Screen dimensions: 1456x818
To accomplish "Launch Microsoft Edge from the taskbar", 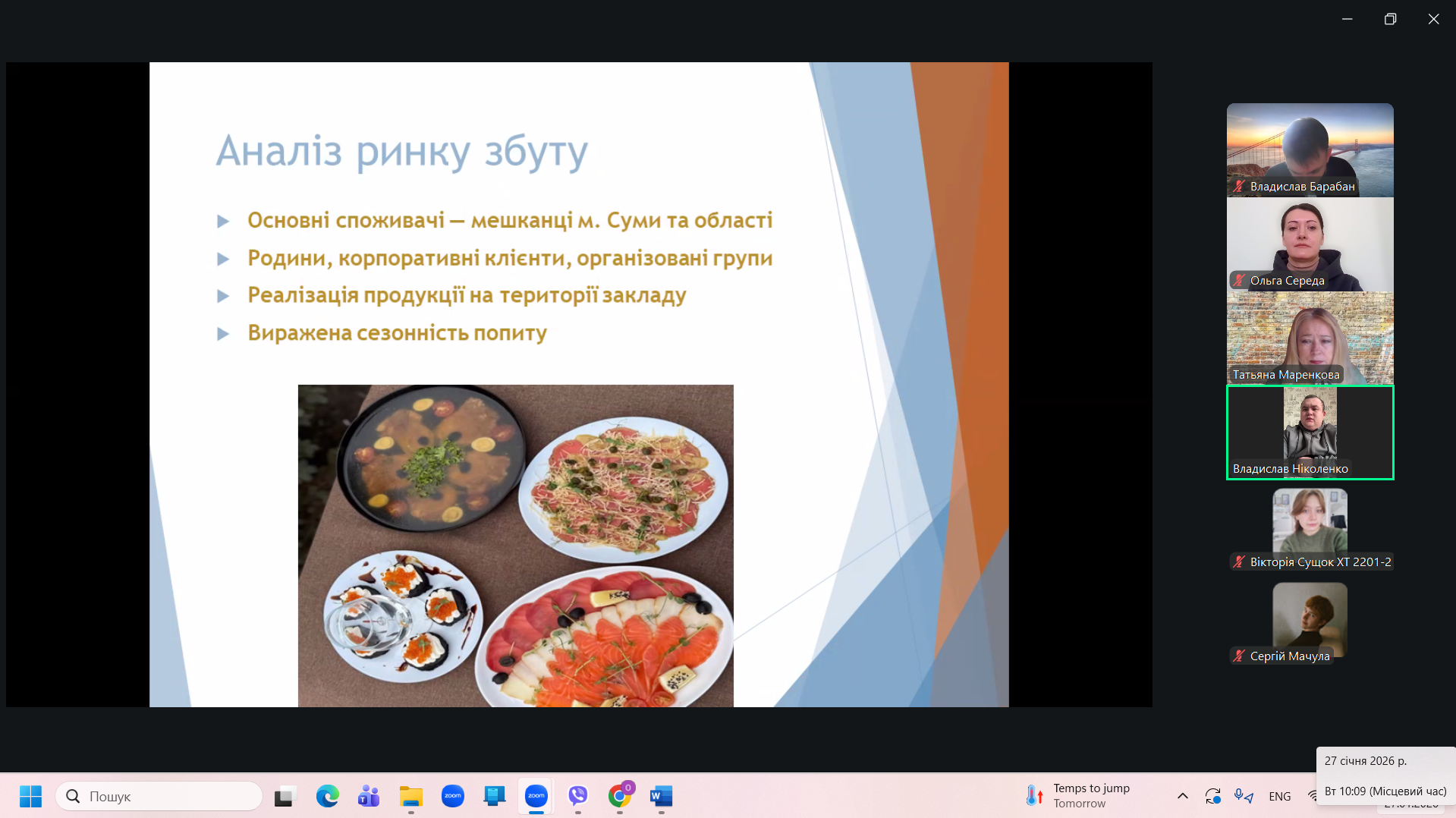I will coord(327,796).
